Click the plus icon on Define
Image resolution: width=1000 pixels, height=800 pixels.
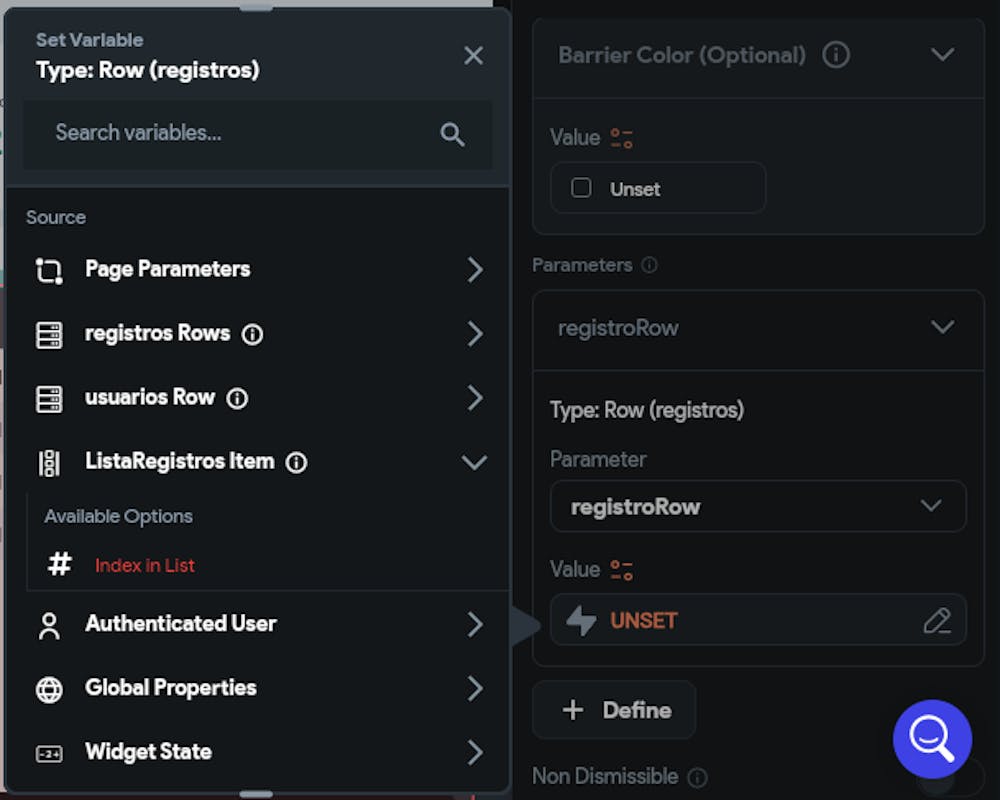click(573, 710)
